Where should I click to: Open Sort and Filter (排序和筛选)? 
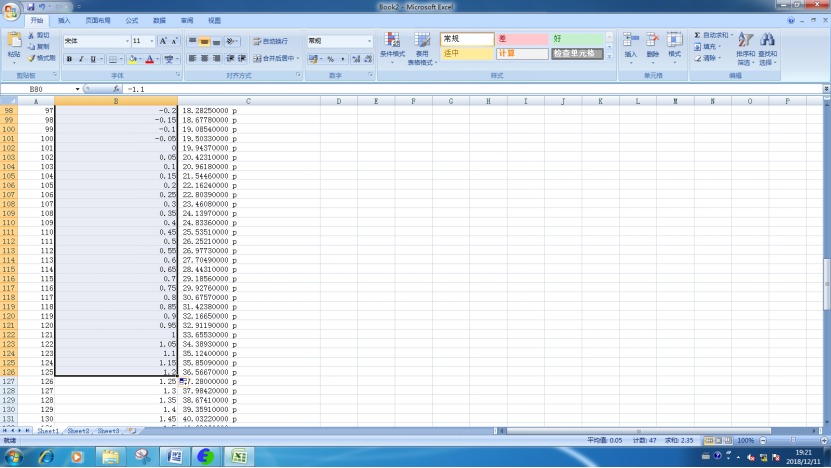coord(745,48)
